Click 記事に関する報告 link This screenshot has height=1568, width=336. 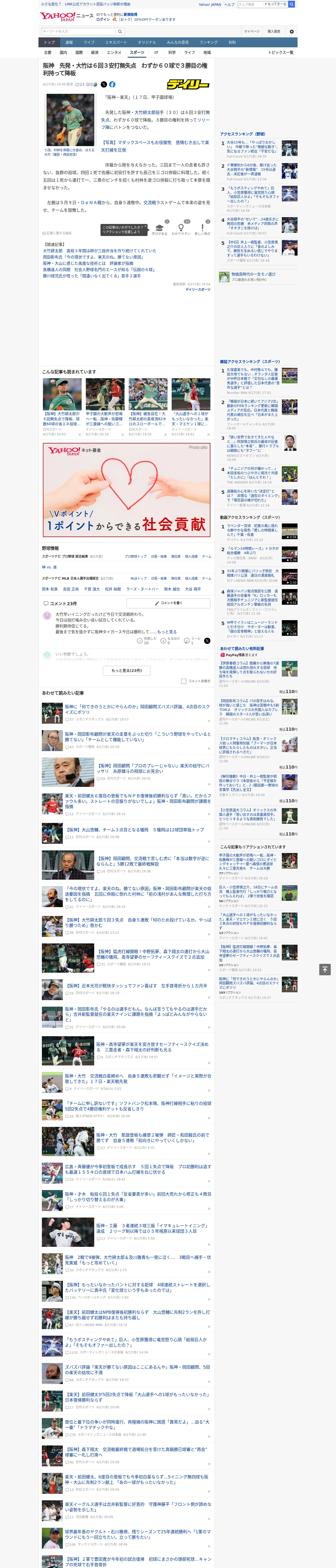click(x=58, y=233)
